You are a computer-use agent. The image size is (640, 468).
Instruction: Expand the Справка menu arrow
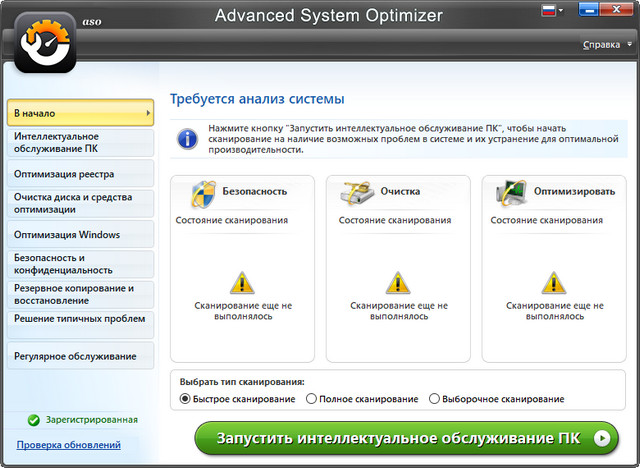[629, 44]
